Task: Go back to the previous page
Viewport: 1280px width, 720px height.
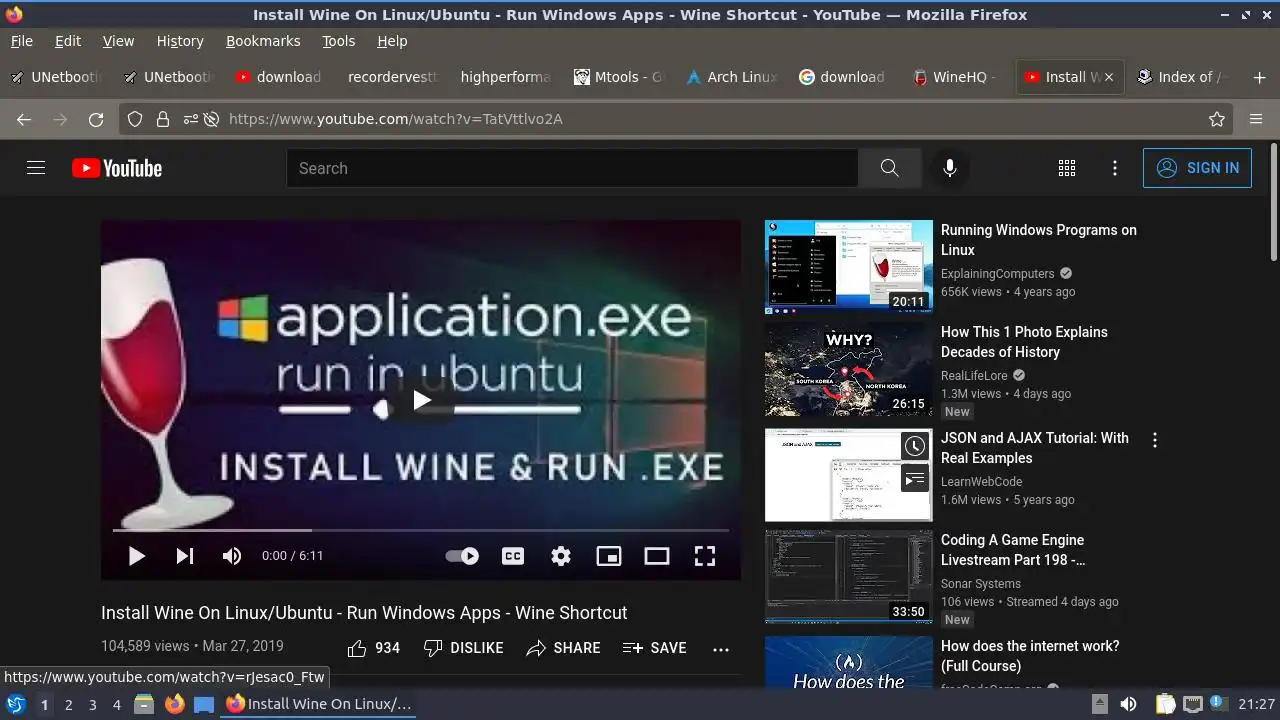Action: (24, 119)
